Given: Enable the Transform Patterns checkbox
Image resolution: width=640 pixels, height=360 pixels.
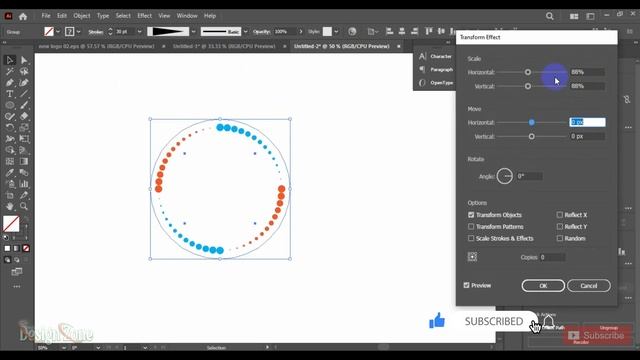Looking at the screenshot, I should [x=471, y=226].
